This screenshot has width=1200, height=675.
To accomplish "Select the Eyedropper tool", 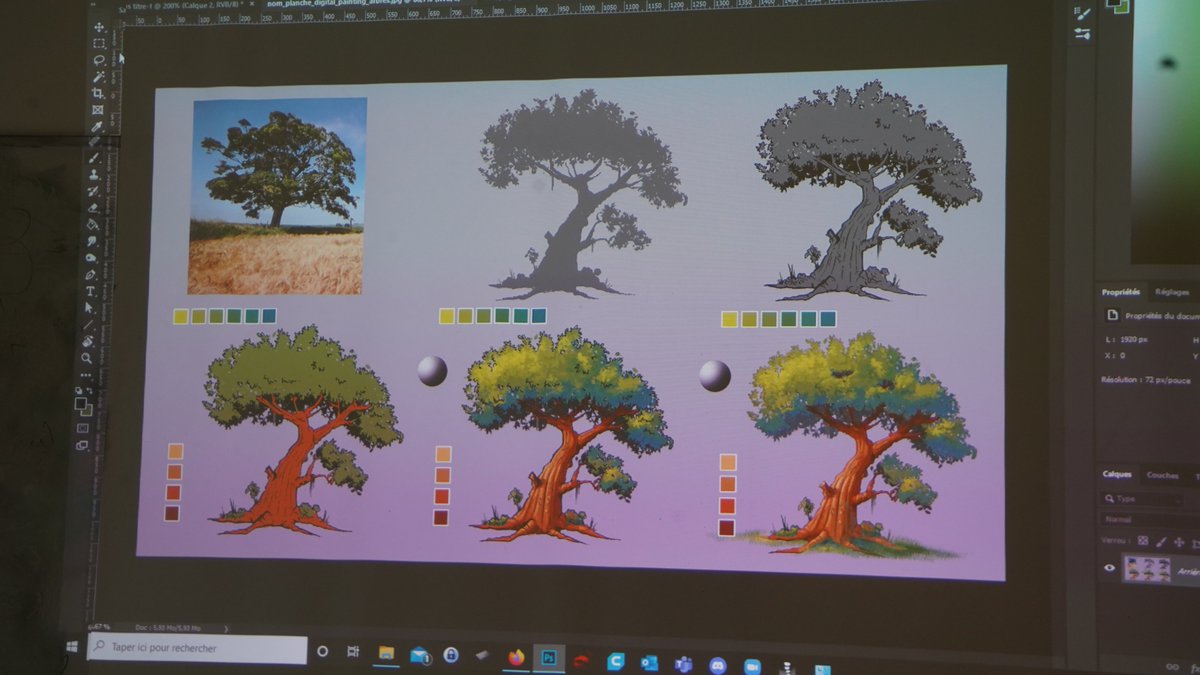I will 98,127.
